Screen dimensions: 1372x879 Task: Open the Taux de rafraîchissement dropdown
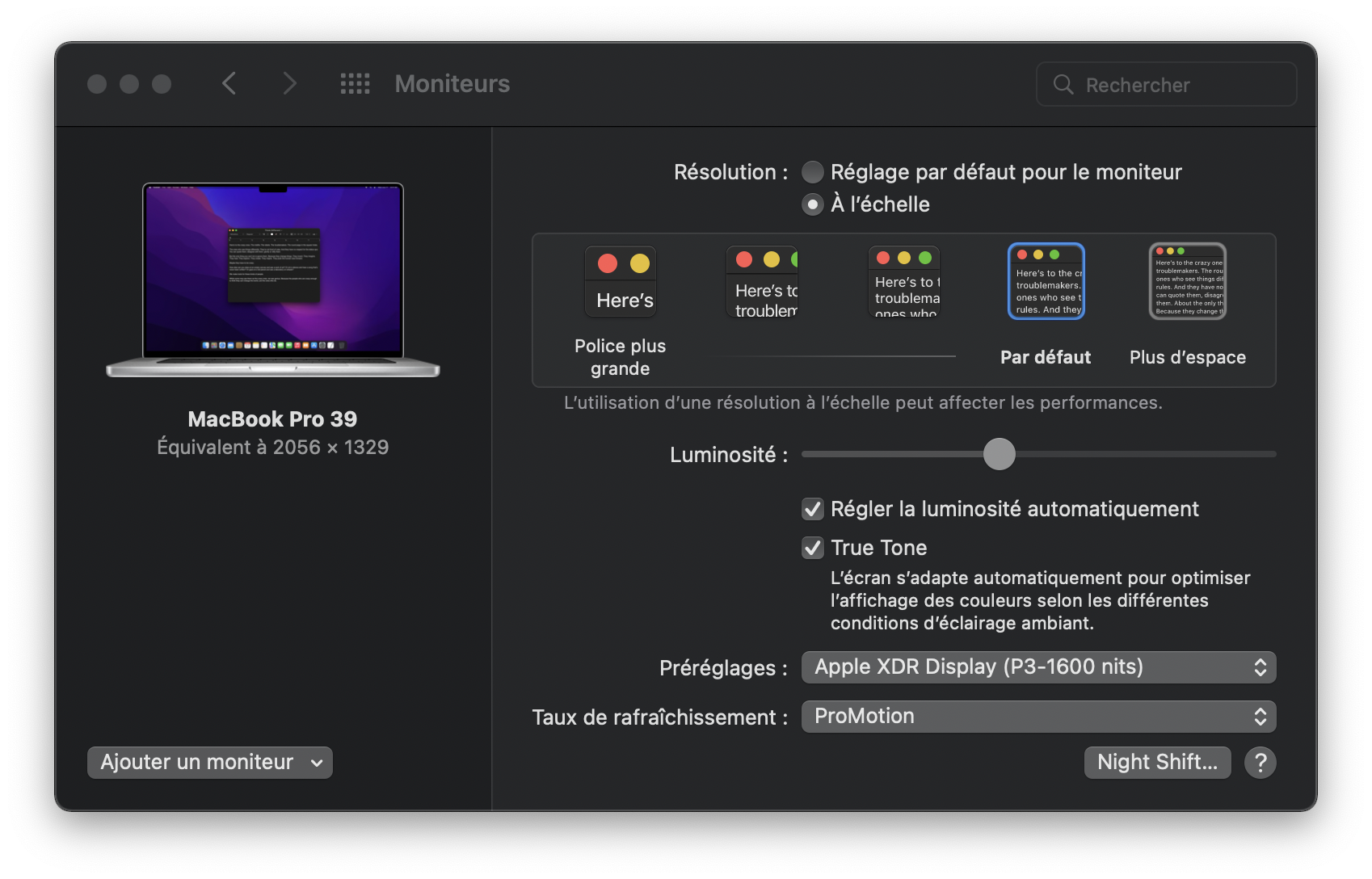(x=1038, y=716)
